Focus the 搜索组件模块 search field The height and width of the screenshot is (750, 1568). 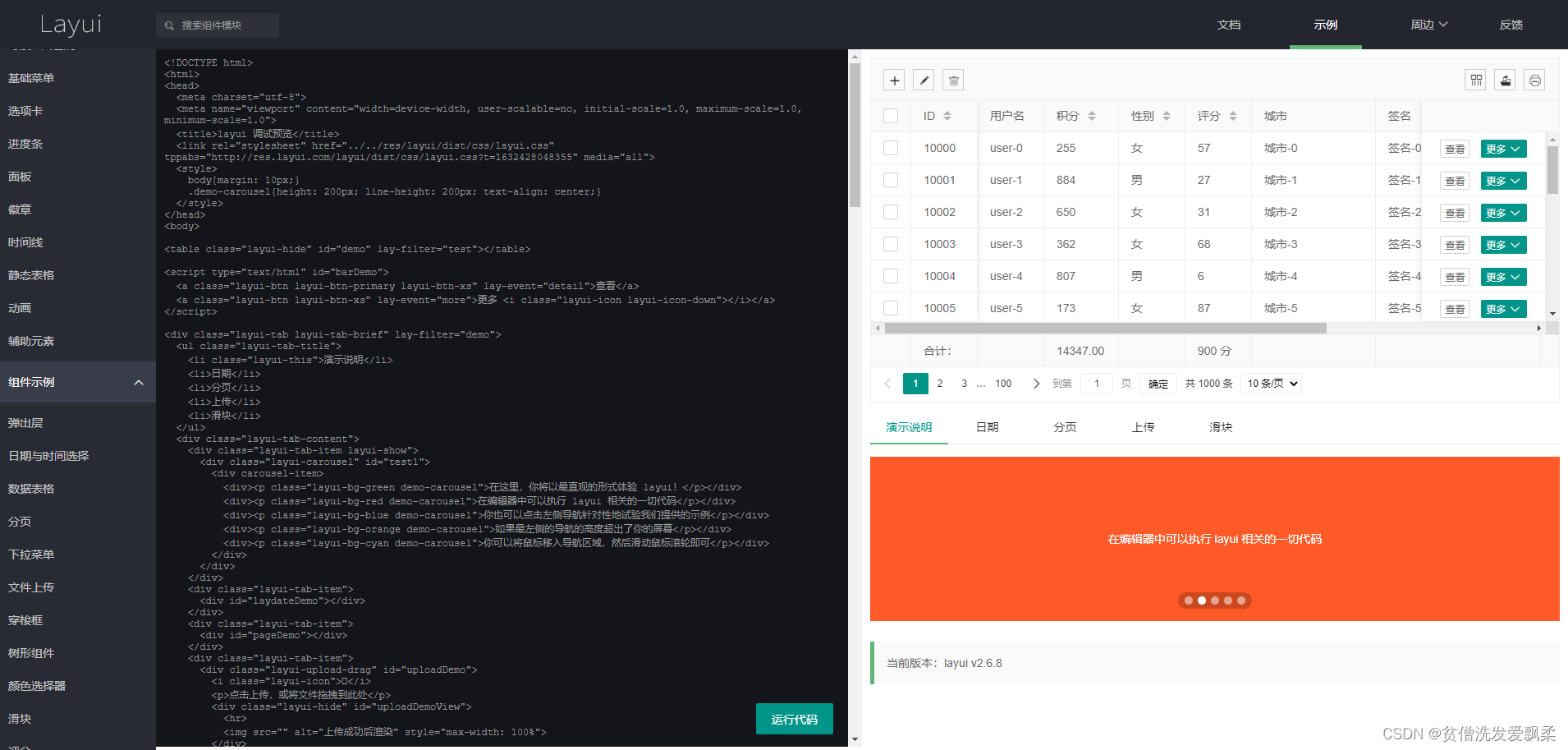(218, 25)
